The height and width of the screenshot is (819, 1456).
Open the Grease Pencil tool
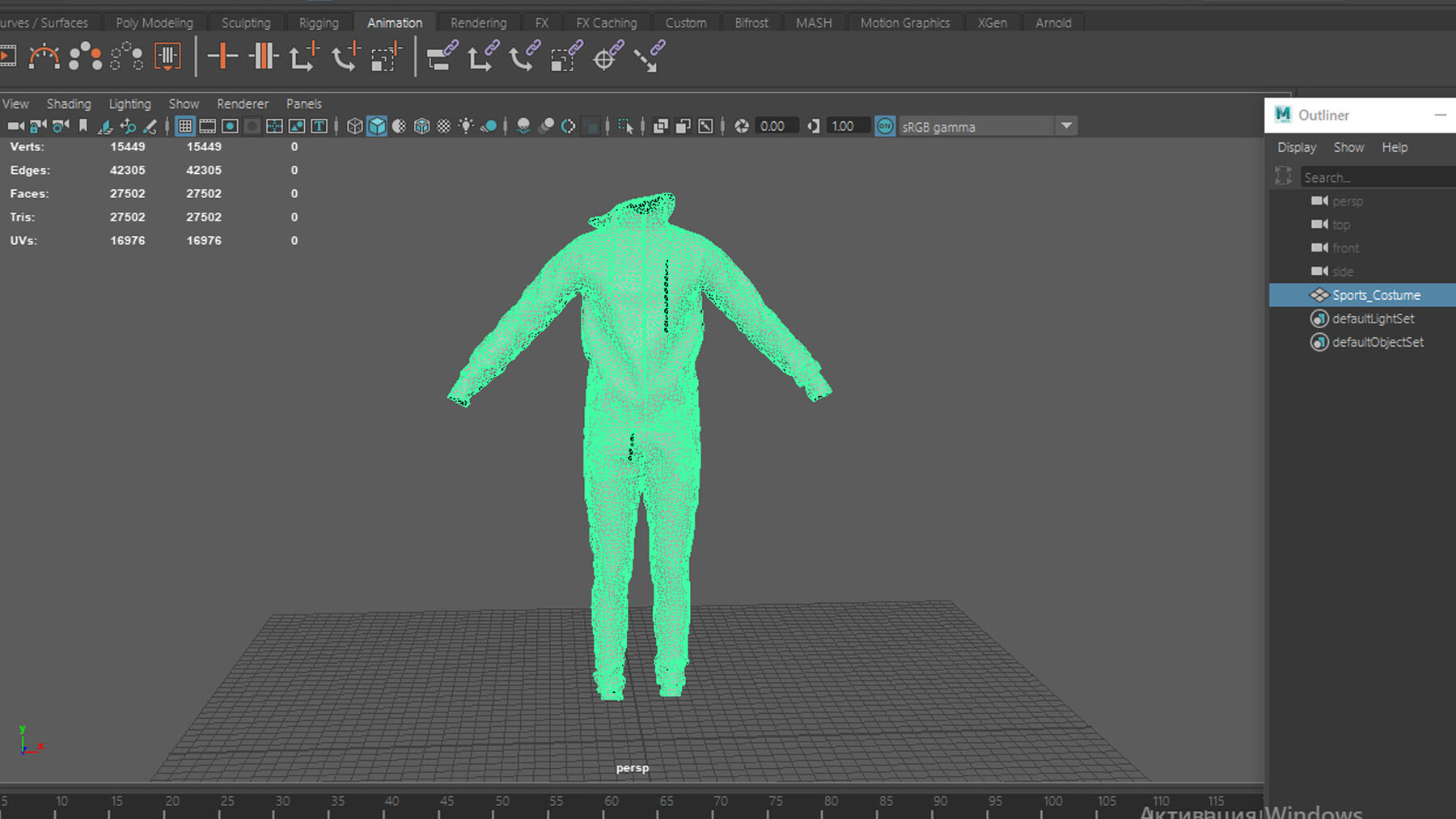click(150, 126)
